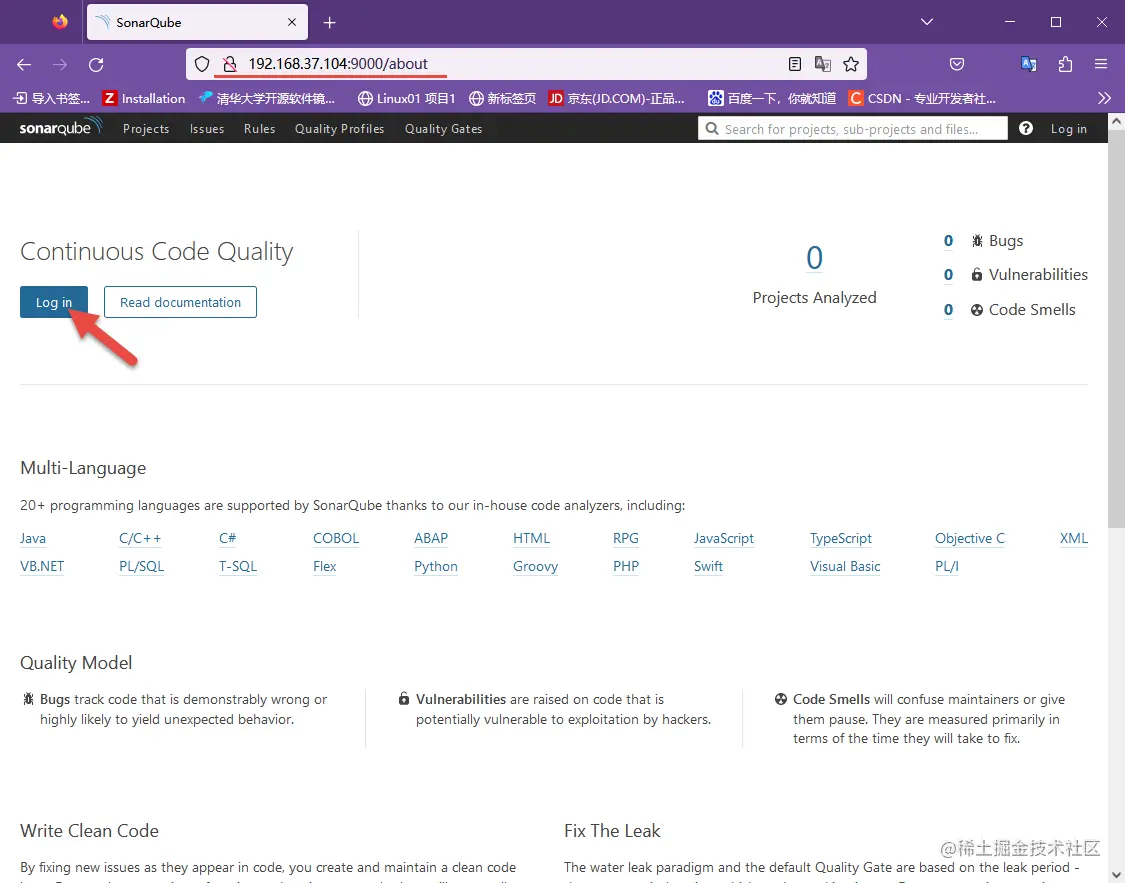
Task: Open the TypeScript language link
Action: 840,539
